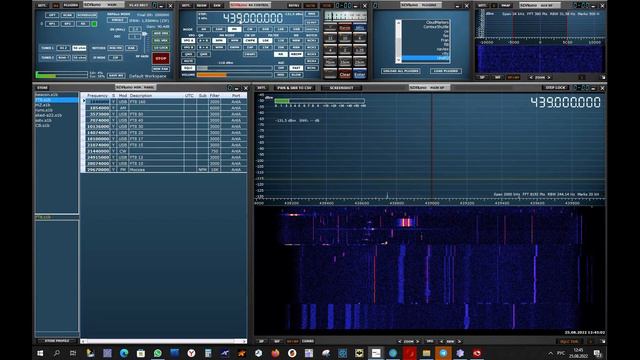Click EXW in the RX Control window
The height and width of the screenshot is (360, 640).
pos(217,5)
